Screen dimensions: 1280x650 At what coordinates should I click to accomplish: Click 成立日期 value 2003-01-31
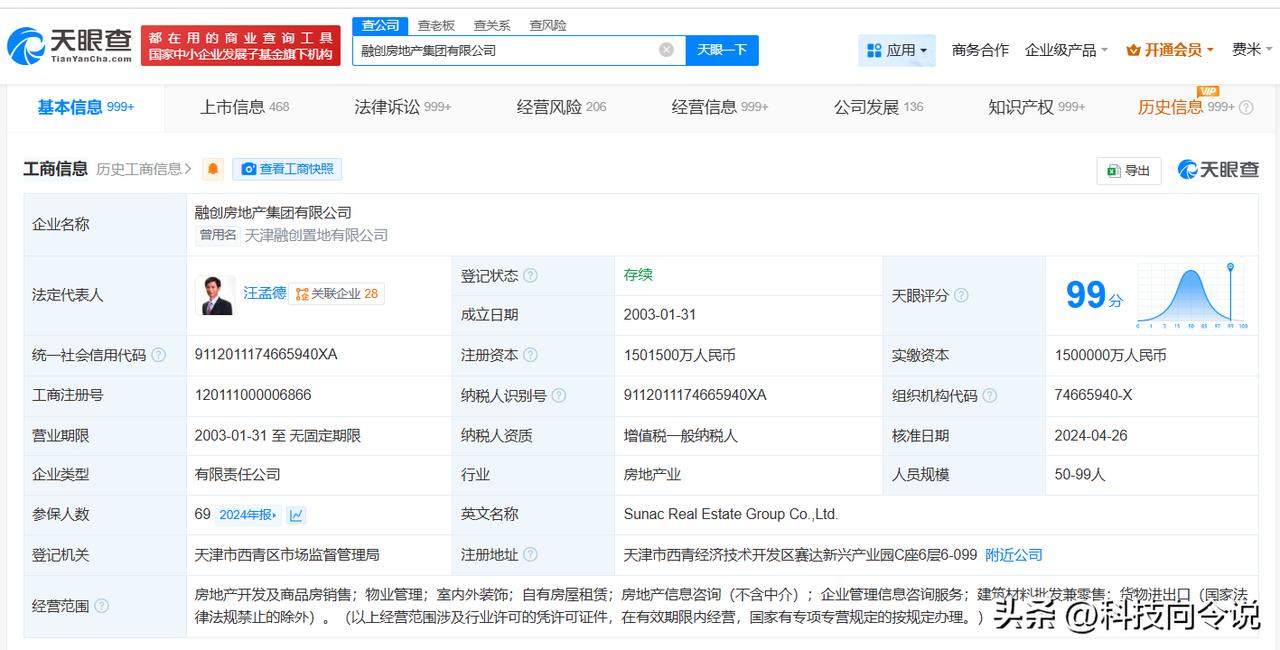(660, 314)
